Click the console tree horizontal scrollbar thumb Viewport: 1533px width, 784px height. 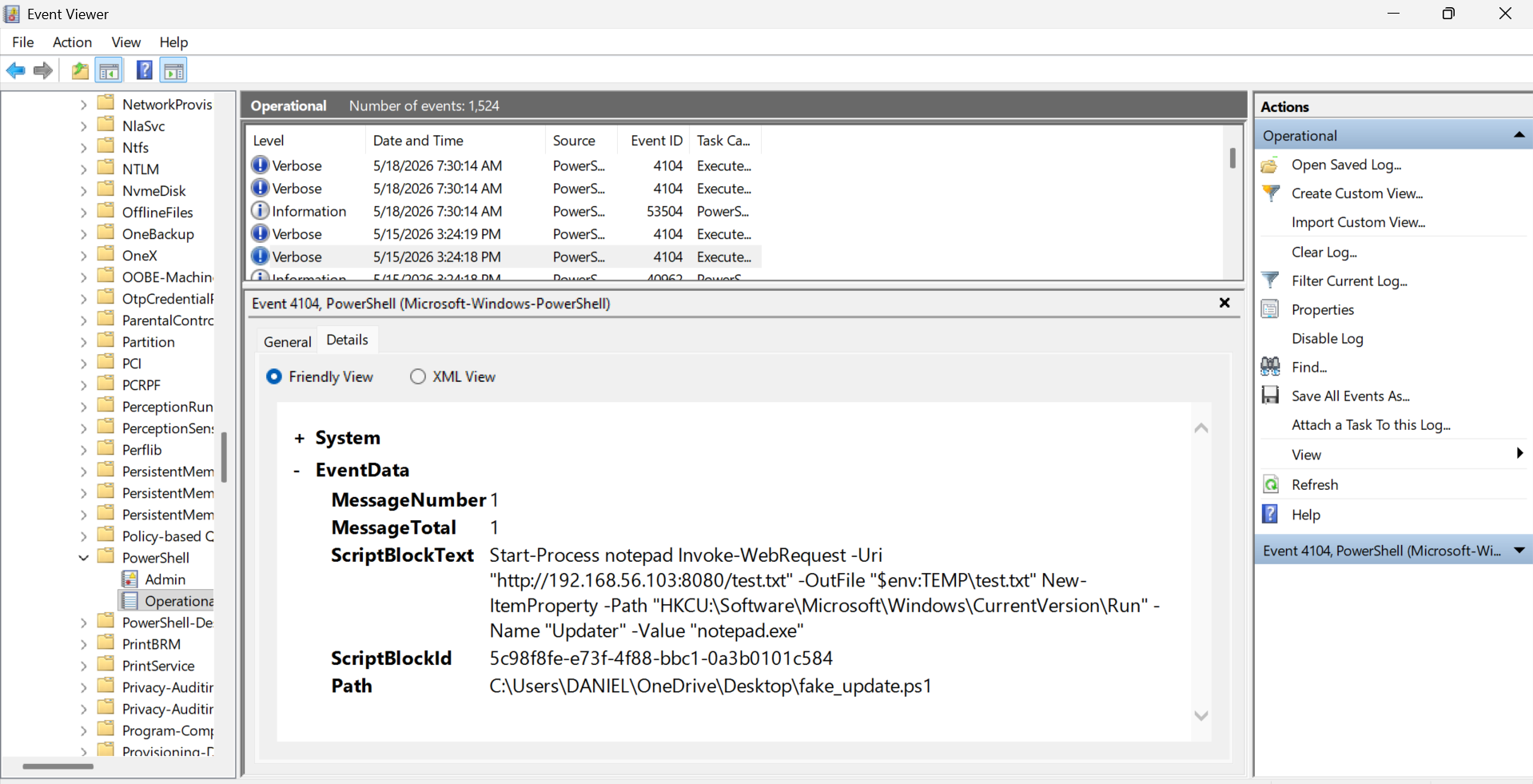click(58, 766)
